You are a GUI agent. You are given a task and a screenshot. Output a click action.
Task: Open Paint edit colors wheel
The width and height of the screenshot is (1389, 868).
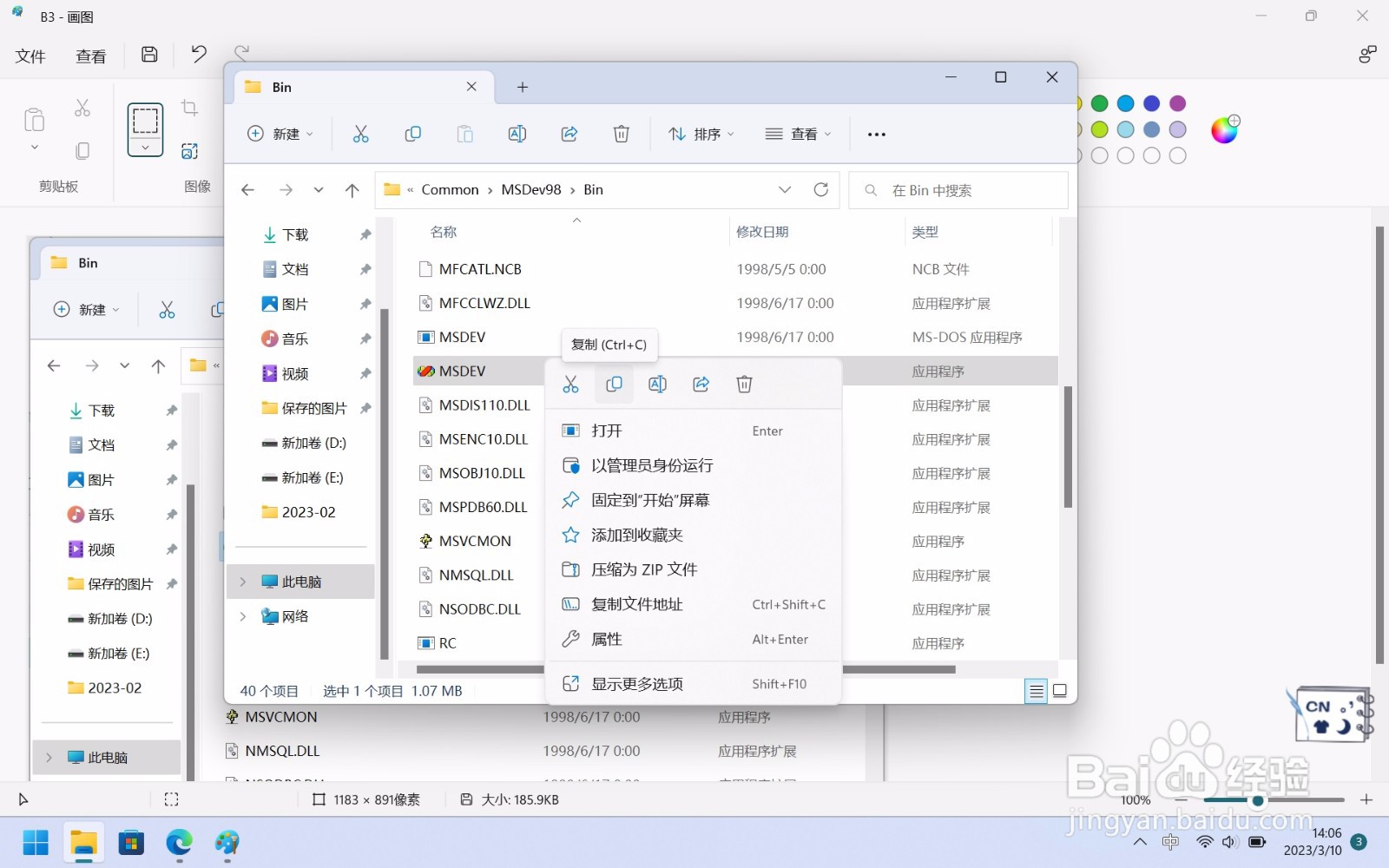(1225, 130)
